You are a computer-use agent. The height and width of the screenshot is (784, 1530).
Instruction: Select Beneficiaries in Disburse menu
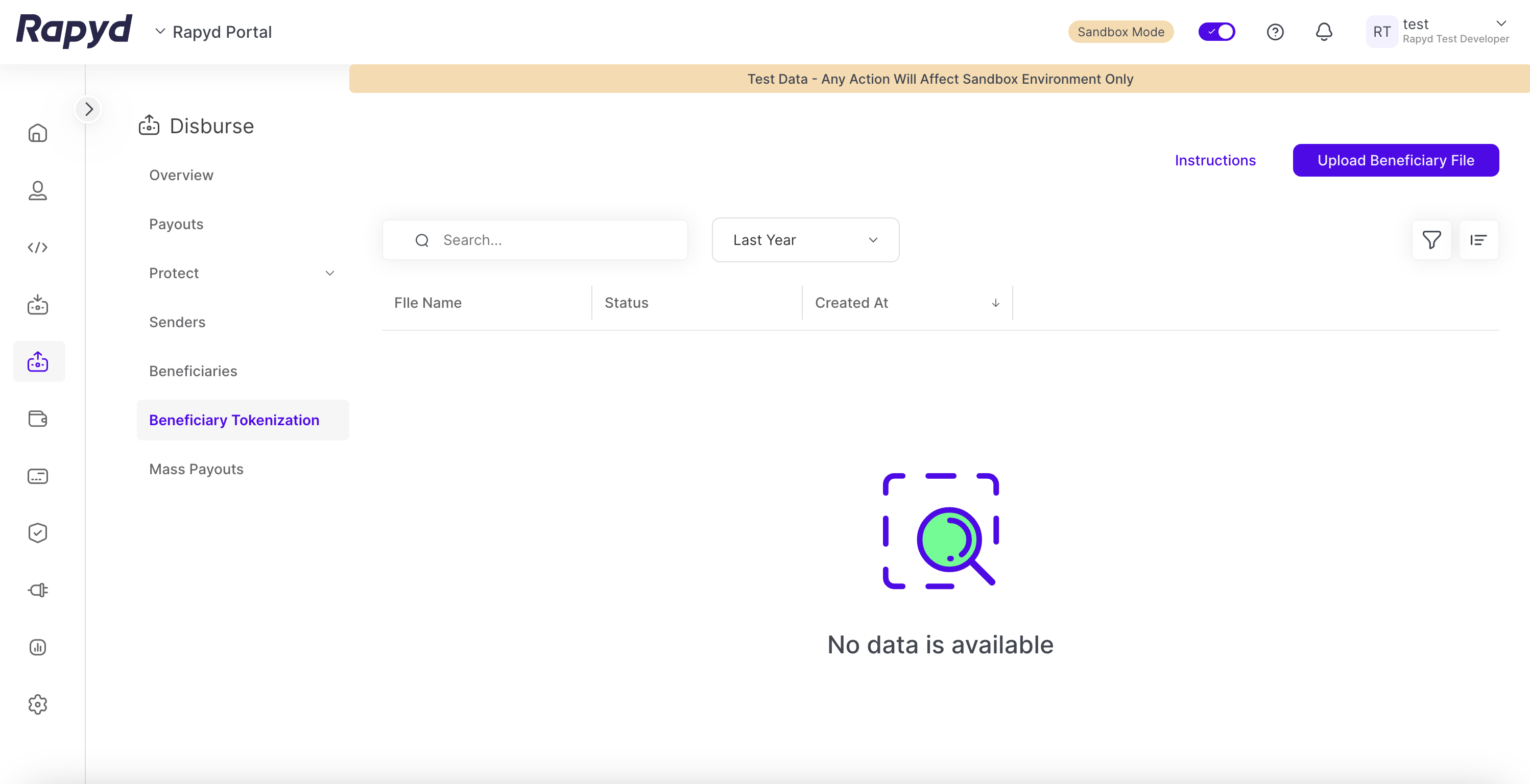(193, 371)
